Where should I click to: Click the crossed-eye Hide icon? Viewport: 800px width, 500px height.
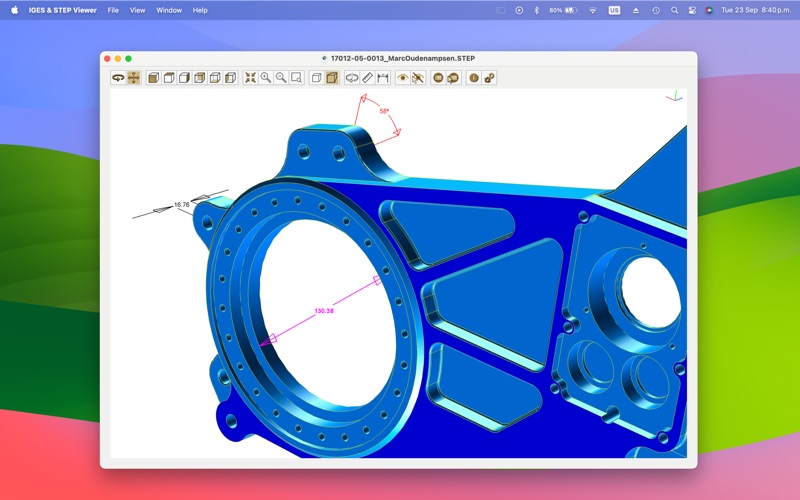coord(418,78)
